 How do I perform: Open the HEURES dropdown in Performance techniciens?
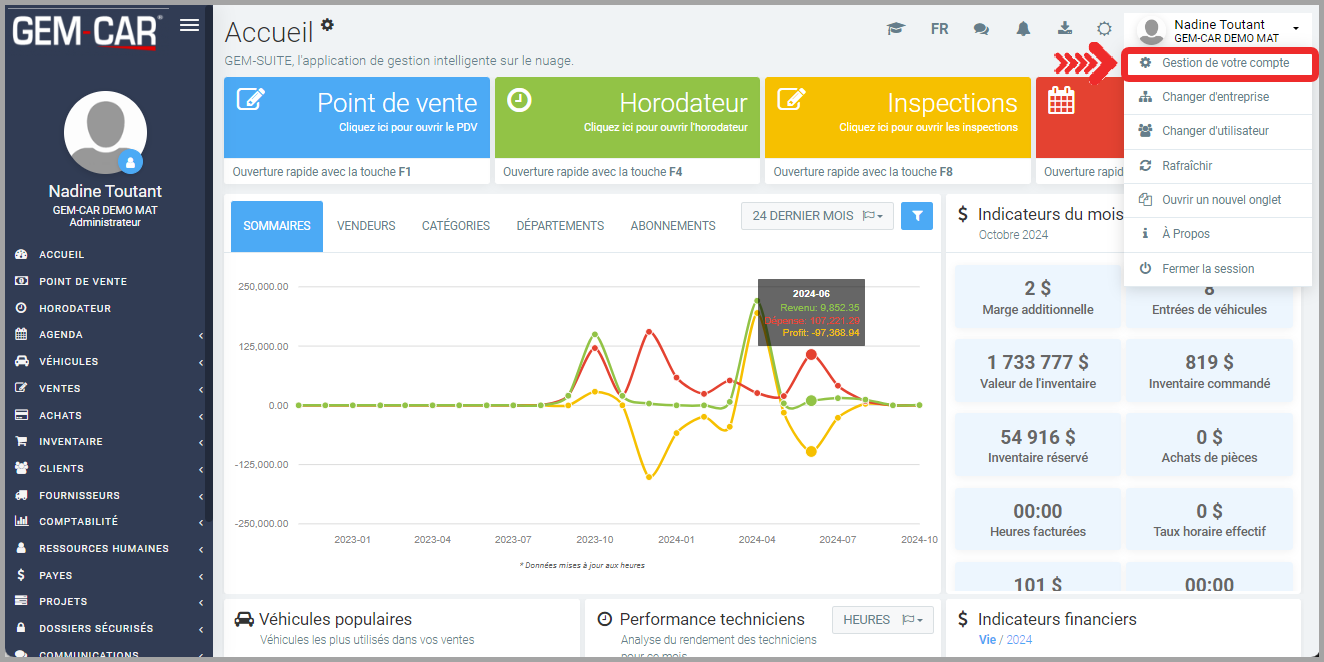[x=883, y=620]
